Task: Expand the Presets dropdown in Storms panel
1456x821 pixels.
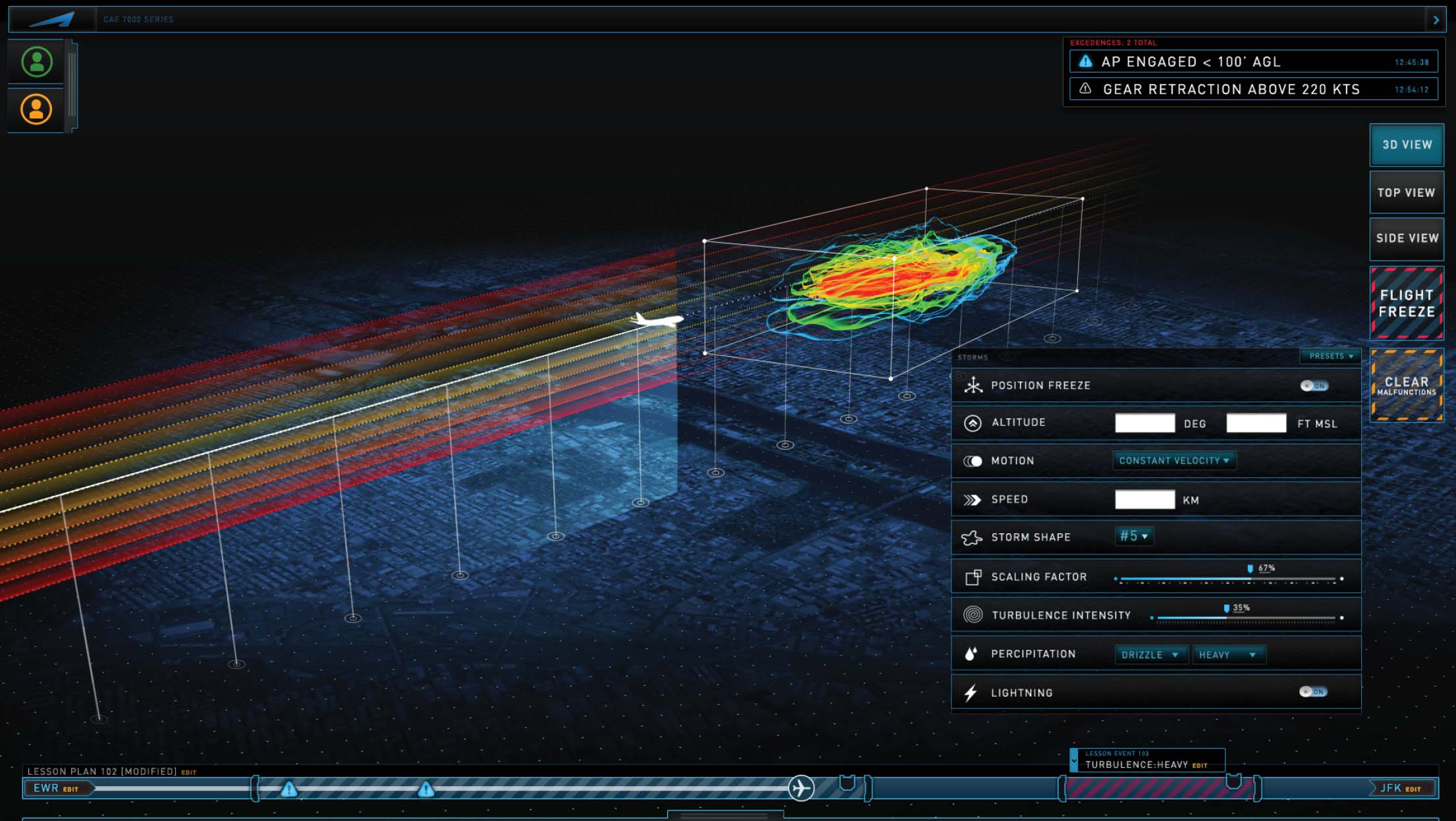Action: tap(1330, 356)
